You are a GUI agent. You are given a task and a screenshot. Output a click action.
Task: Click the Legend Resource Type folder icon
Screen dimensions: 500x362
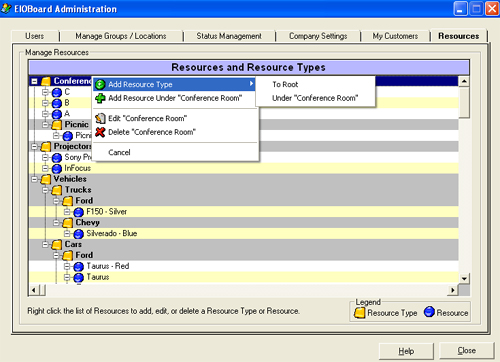click(360, 313)
